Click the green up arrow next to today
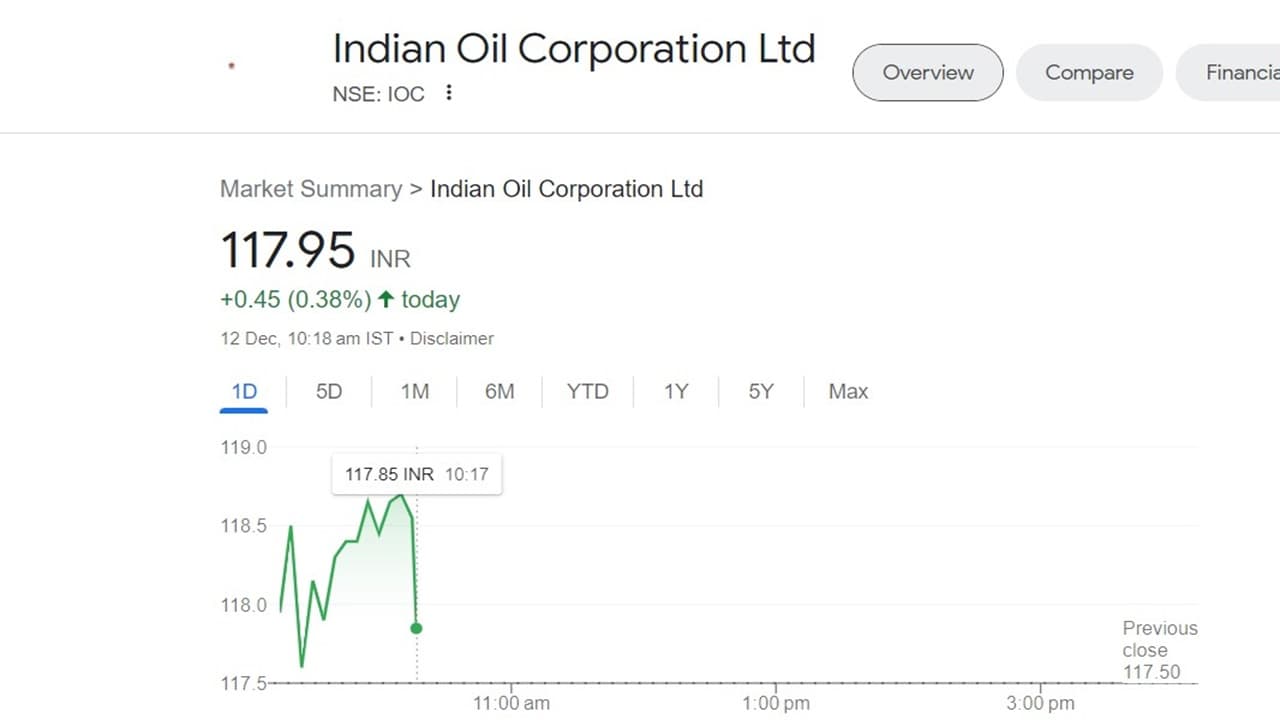The image size is (1280, 720). click(386, 299)
